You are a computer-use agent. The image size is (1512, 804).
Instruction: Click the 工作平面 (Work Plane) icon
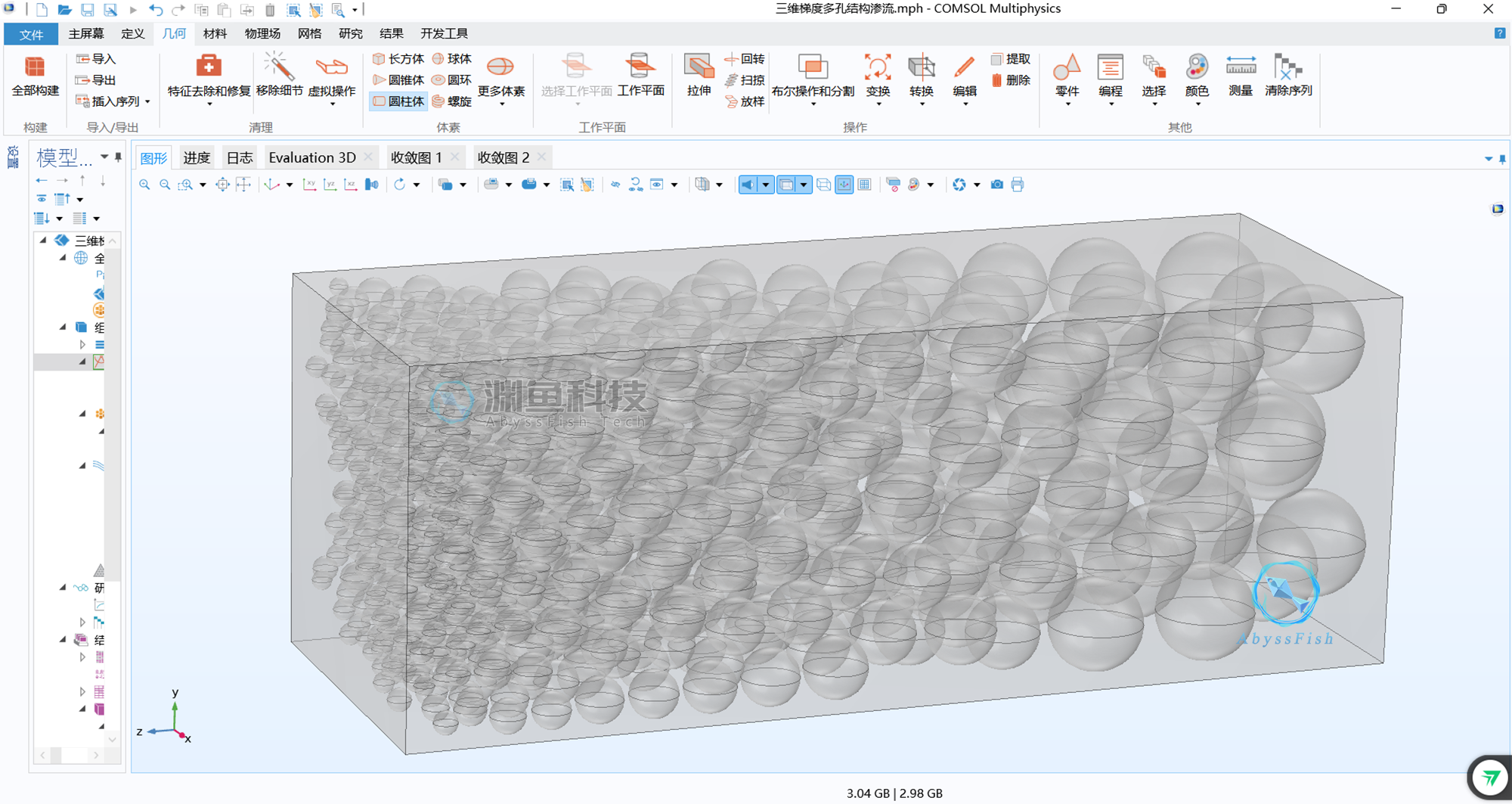click(x=640, y=76)
